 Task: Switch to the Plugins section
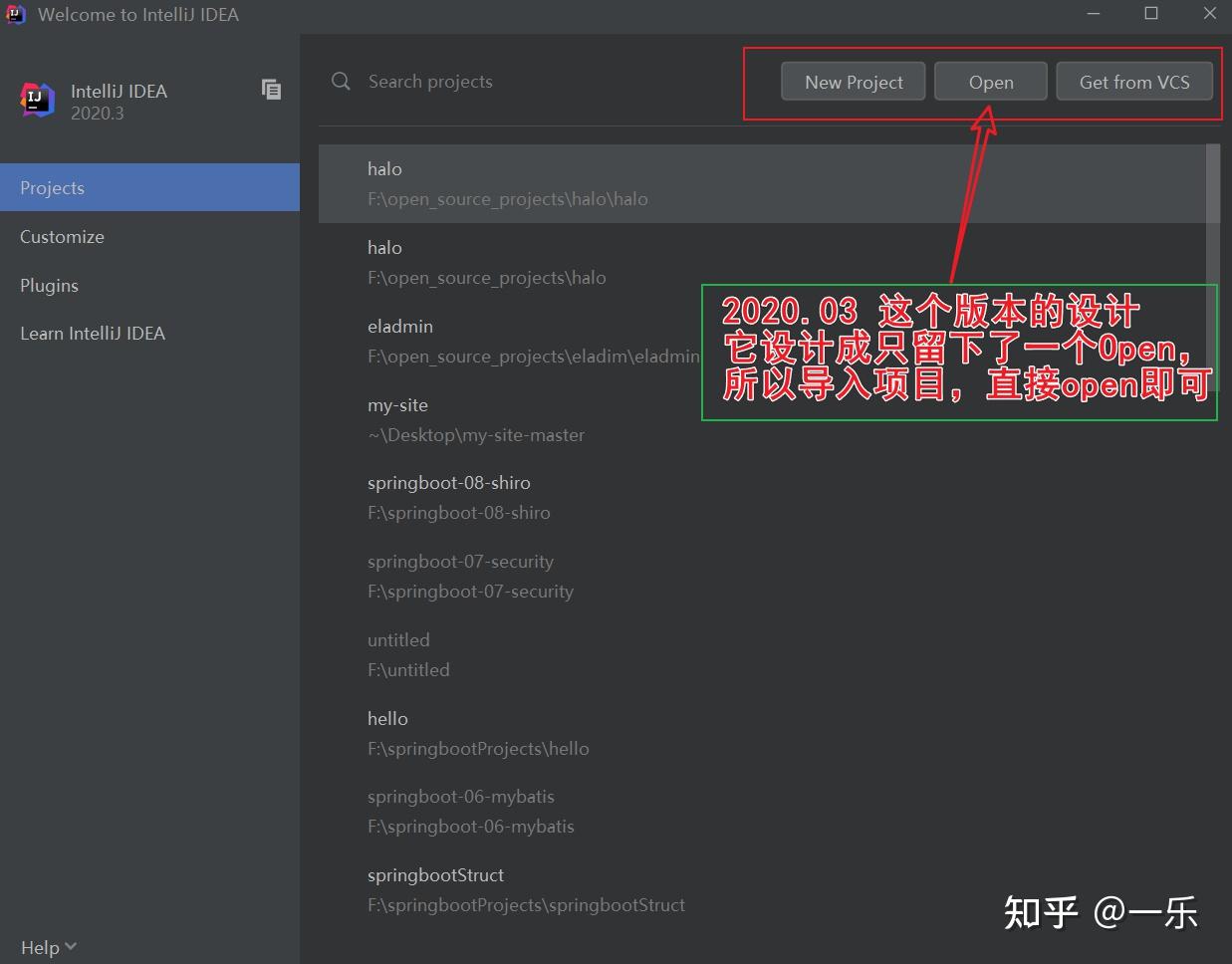149,285
